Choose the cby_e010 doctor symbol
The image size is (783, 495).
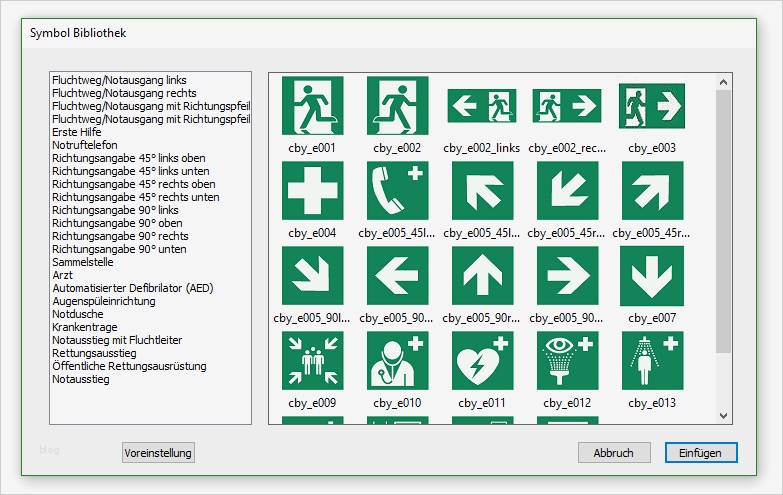click(397, 361)
